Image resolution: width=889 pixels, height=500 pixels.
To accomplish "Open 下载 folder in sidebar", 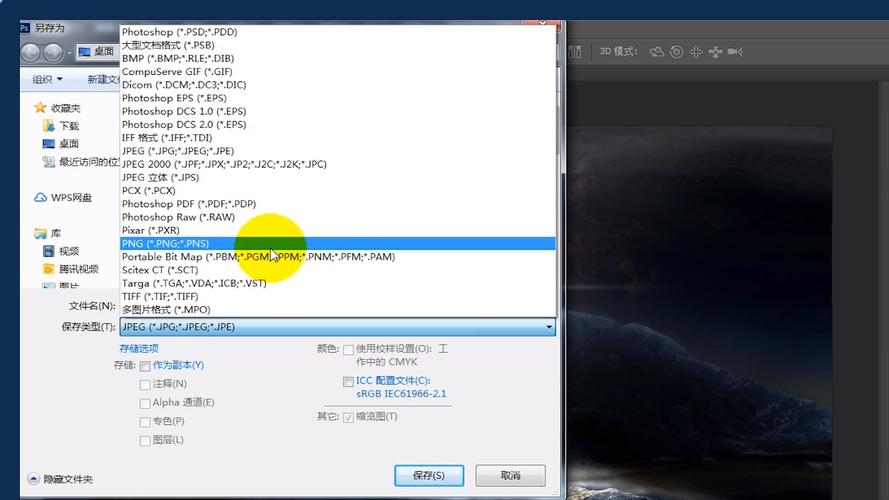I will coord(61,126).
